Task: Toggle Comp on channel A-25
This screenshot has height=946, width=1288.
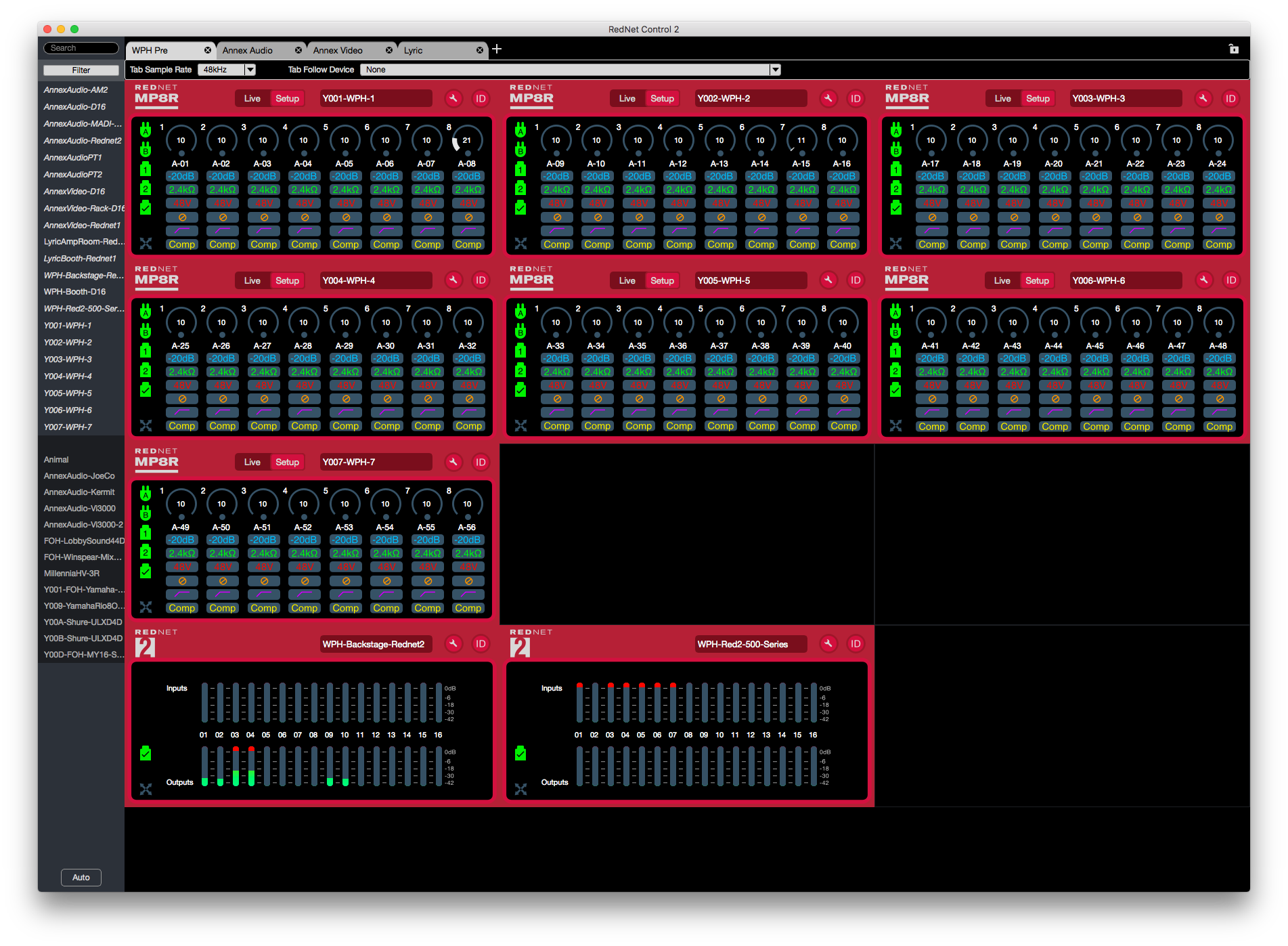Action: [x=182, y=426]
